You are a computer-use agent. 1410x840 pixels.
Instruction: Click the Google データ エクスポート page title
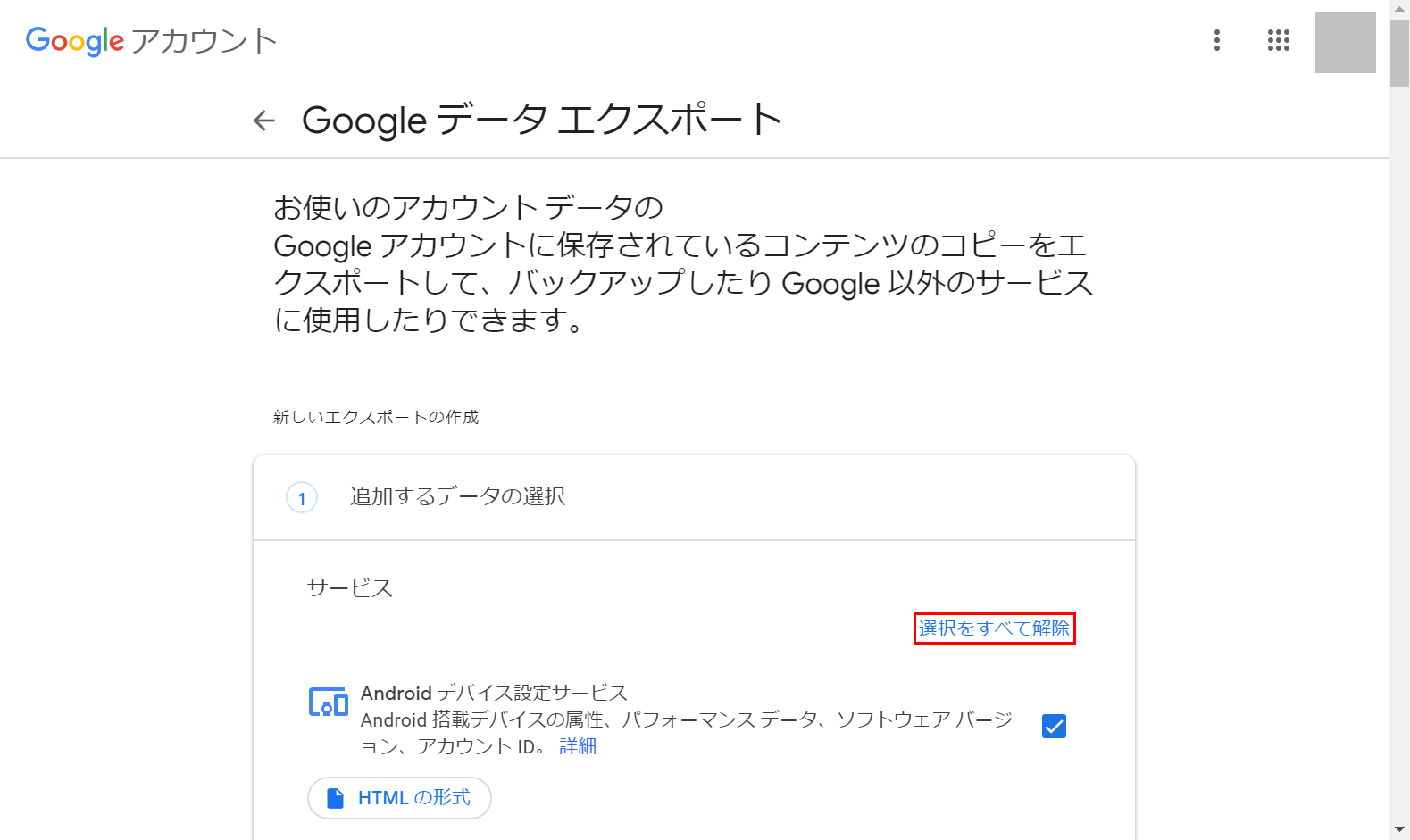coord(541,121)
